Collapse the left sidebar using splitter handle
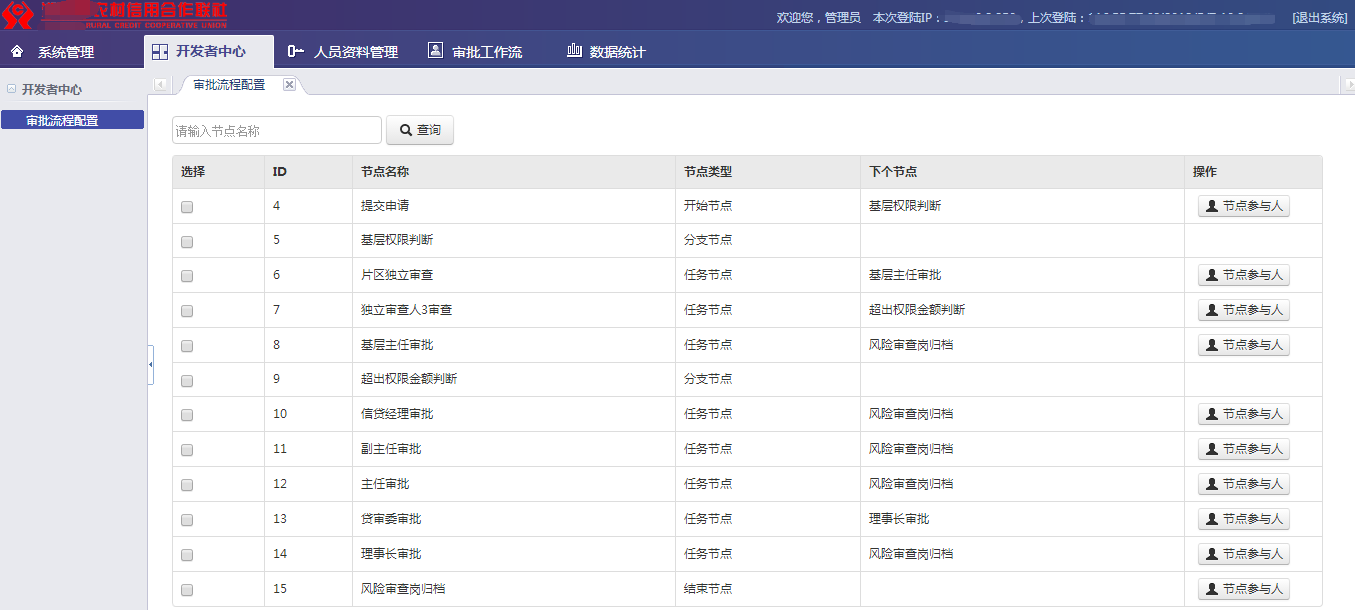The image size is (1355, 610). pyautogui.click(x=150, y=365)
